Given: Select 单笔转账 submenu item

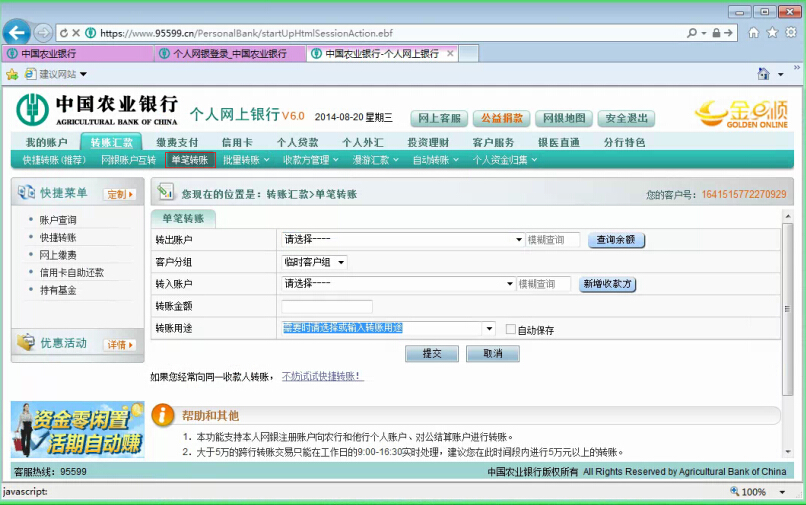Looking at the screenshot, I should coord(190,160).
